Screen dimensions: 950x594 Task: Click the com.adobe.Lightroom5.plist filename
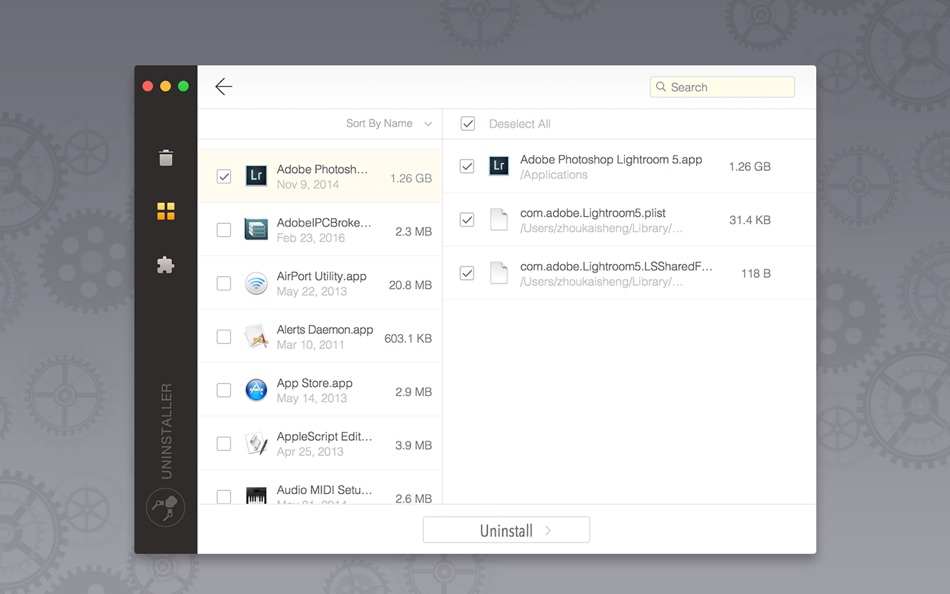[x=593, y=213]
